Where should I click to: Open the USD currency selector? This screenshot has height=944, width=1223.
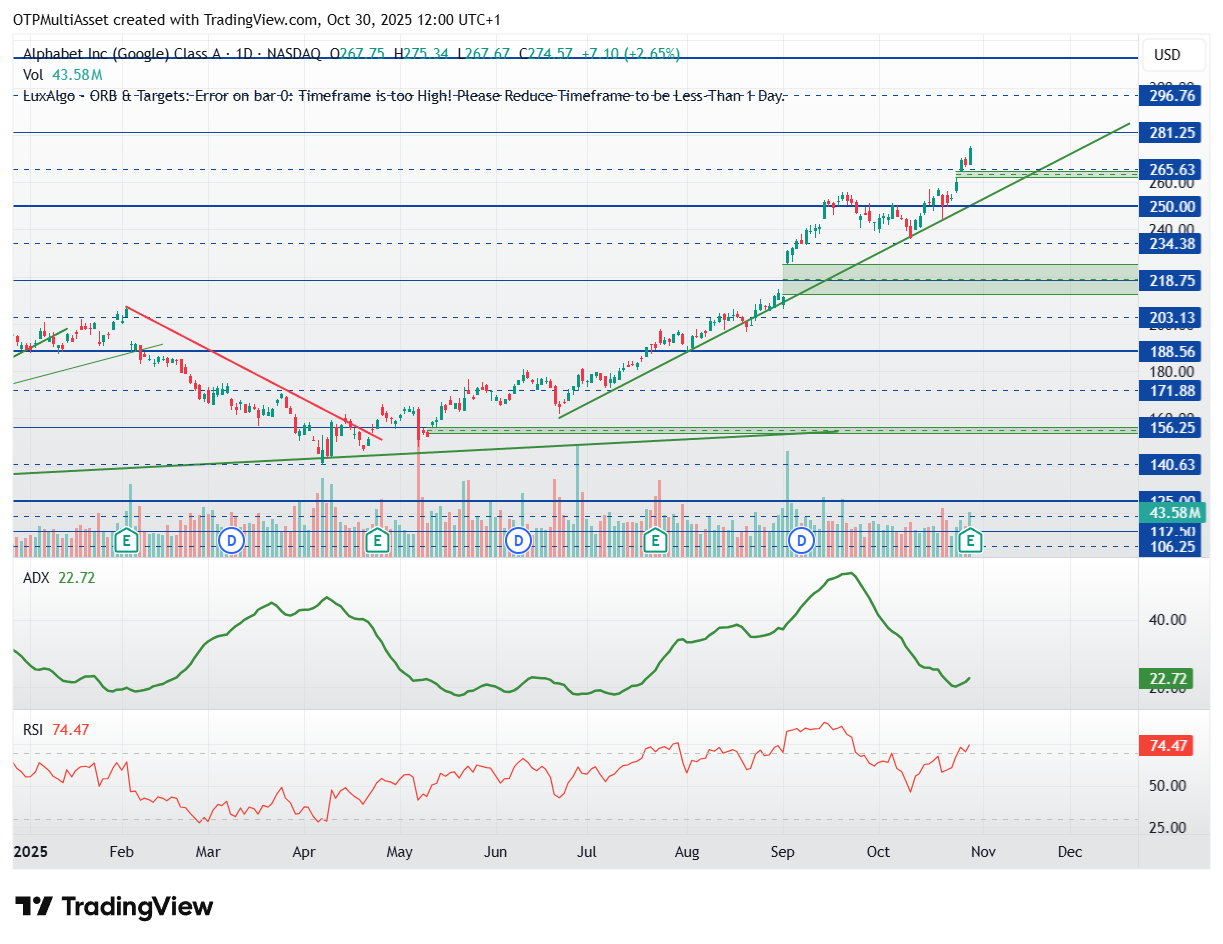tap(1167, 54)
